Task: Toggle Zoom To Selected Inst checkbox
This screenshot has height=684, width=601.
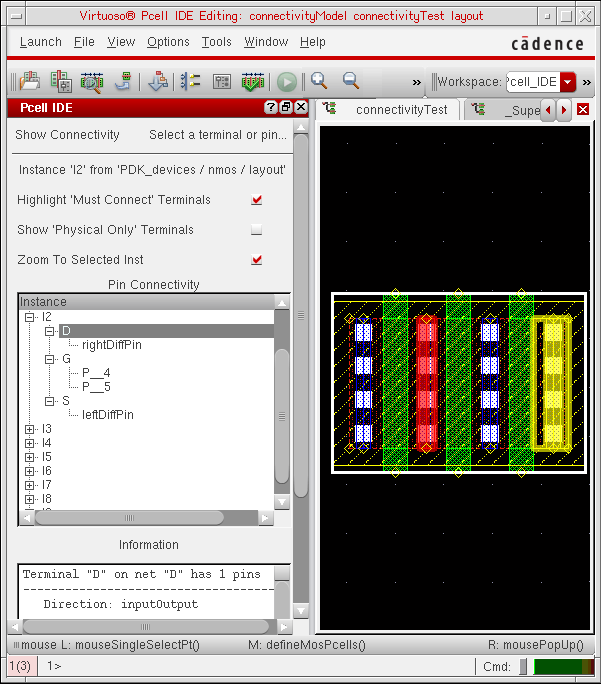Action: coord(256,260)
